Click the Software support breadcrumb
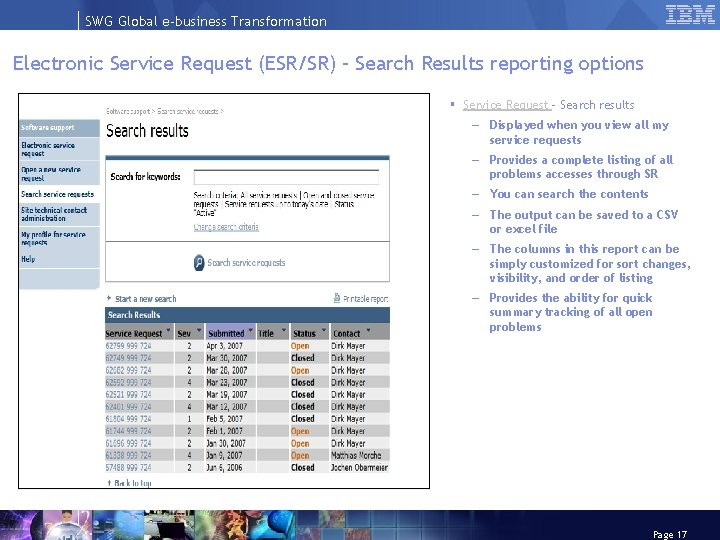Image resolution: width=720 pixels, height=540 pixels. tap(128, 111)
